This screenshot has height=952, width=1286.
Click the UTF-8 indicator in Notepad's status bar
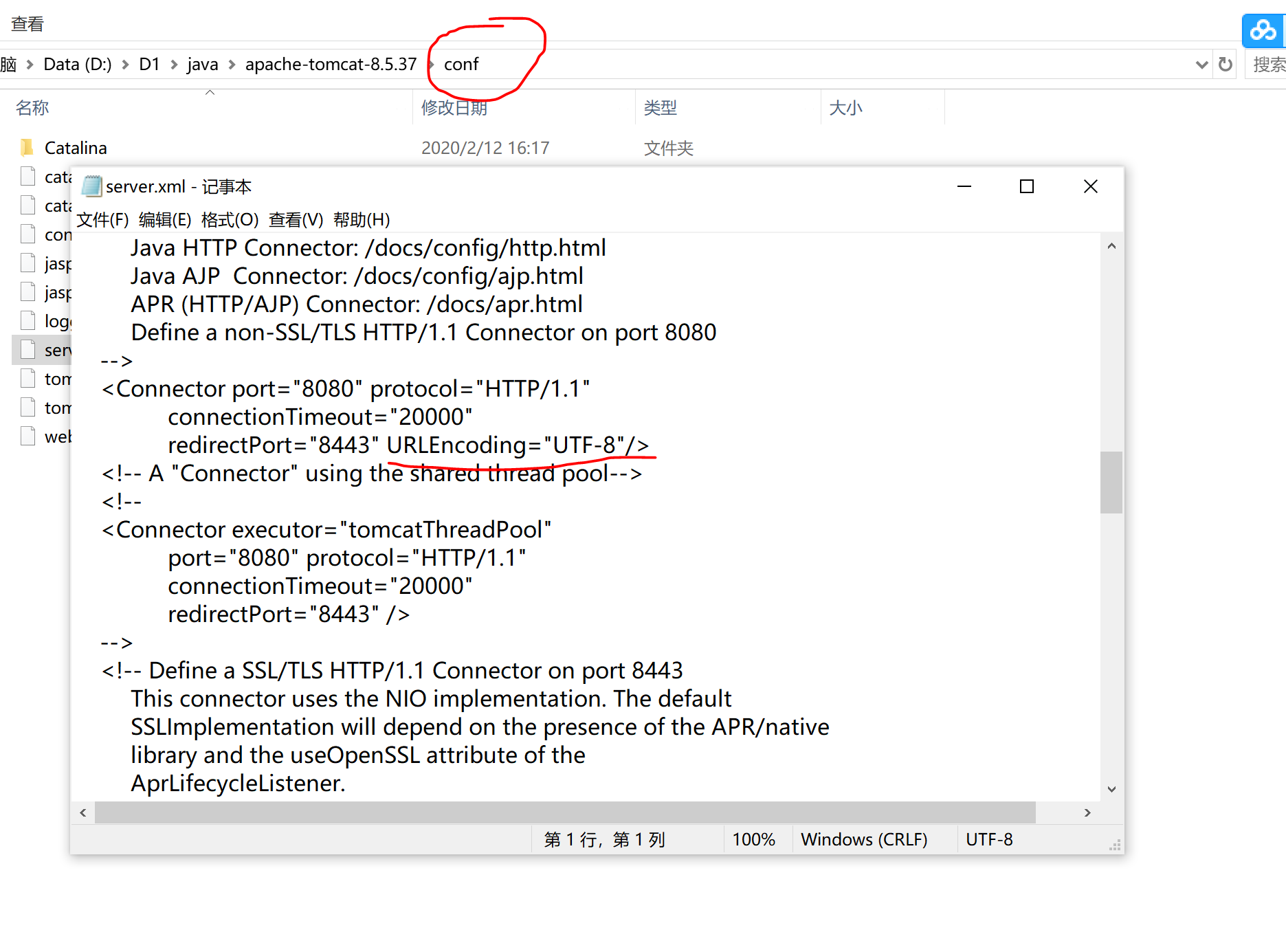click(x=989, y=839)
